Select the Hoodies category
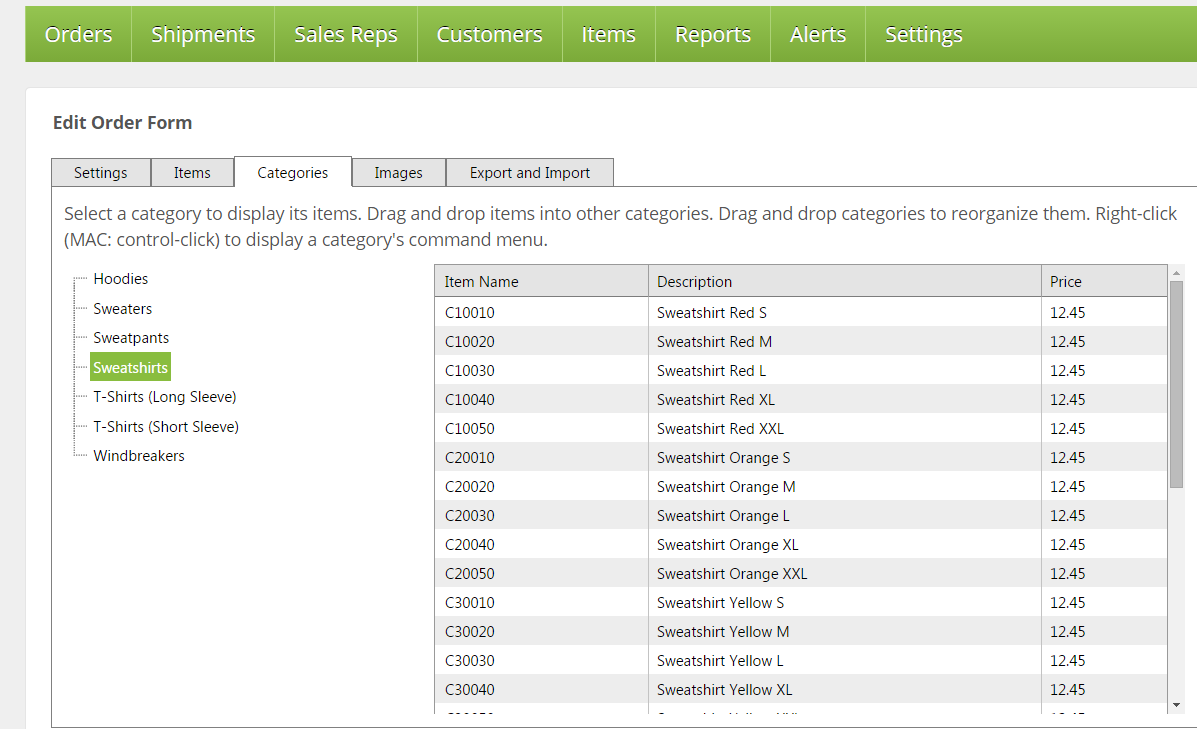Viewport: 1197px width, 729px height. tap(121, 279)
